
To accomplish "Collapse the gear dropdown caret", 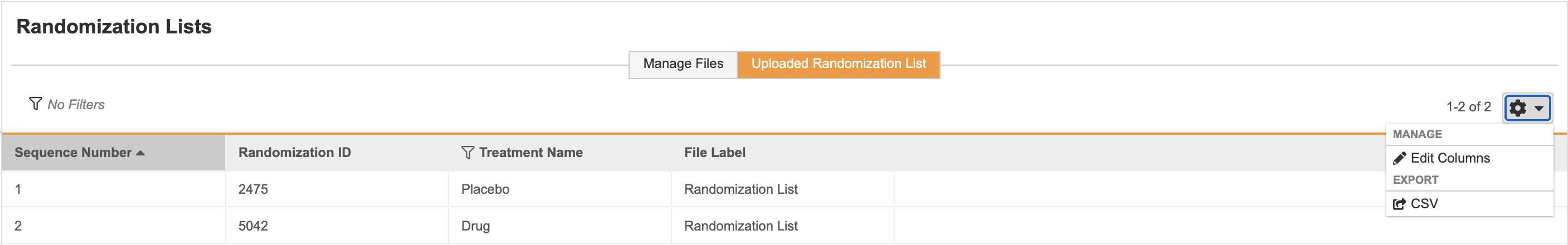I will [x=1539, y=108].
